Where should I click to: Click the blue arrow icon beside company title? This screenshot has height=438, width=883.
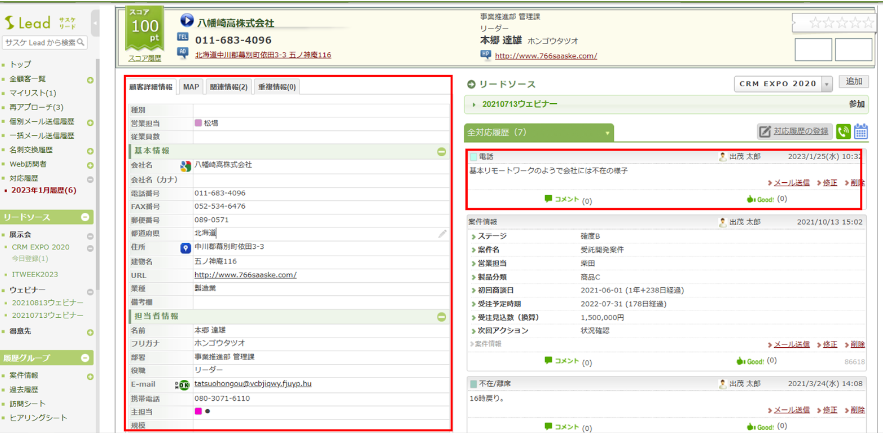[x=187, y=20]
